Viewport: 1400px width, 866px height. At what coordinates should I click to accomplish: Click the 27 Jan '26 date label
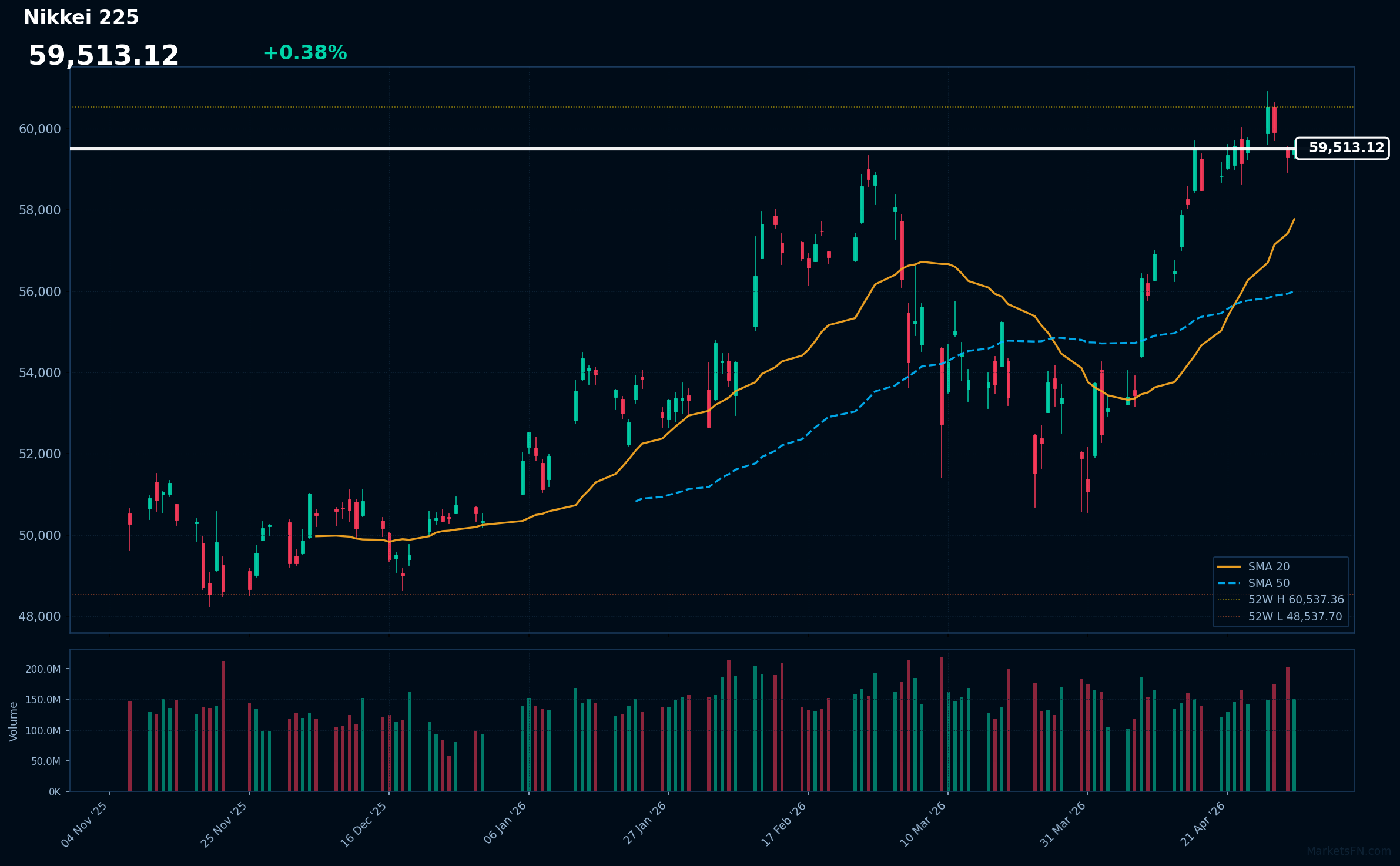coord(645,823)
